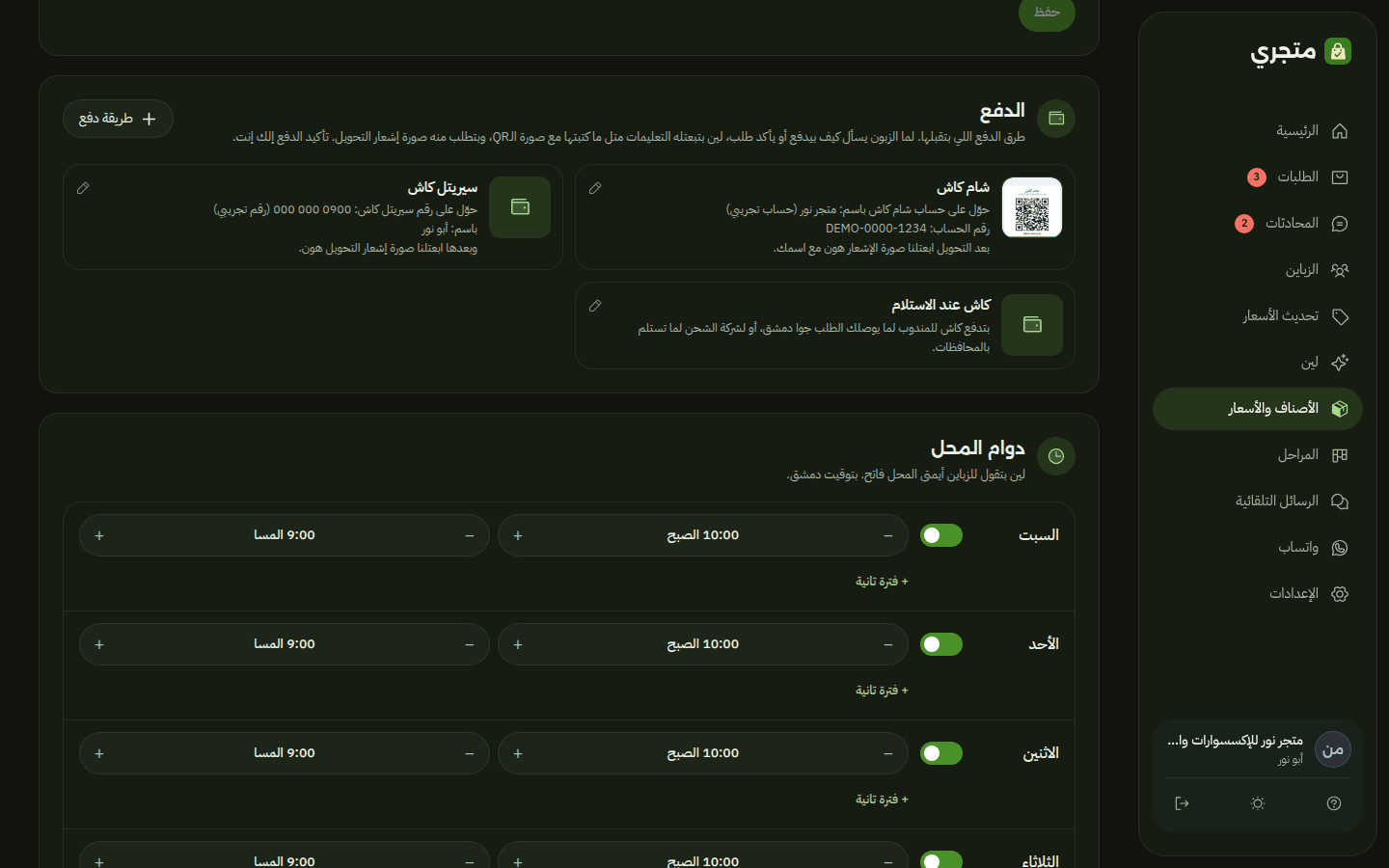Edit the كاش عند الاستلام payment method
Image resolution: width=1389 pixels, height=868 pixels.
[x=595, y=306]
